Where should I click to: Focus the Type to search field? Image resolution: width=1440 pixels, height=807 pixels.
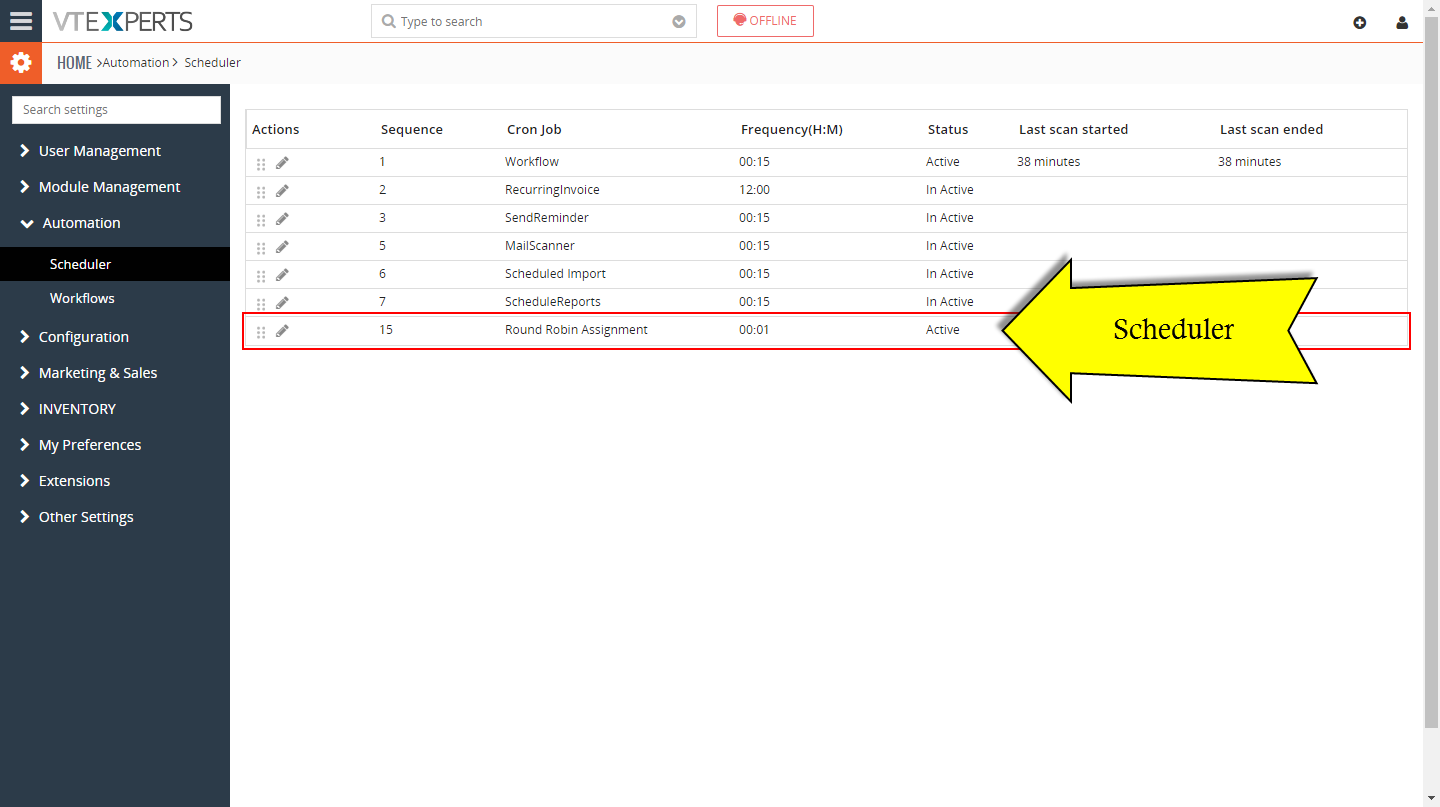534,21
